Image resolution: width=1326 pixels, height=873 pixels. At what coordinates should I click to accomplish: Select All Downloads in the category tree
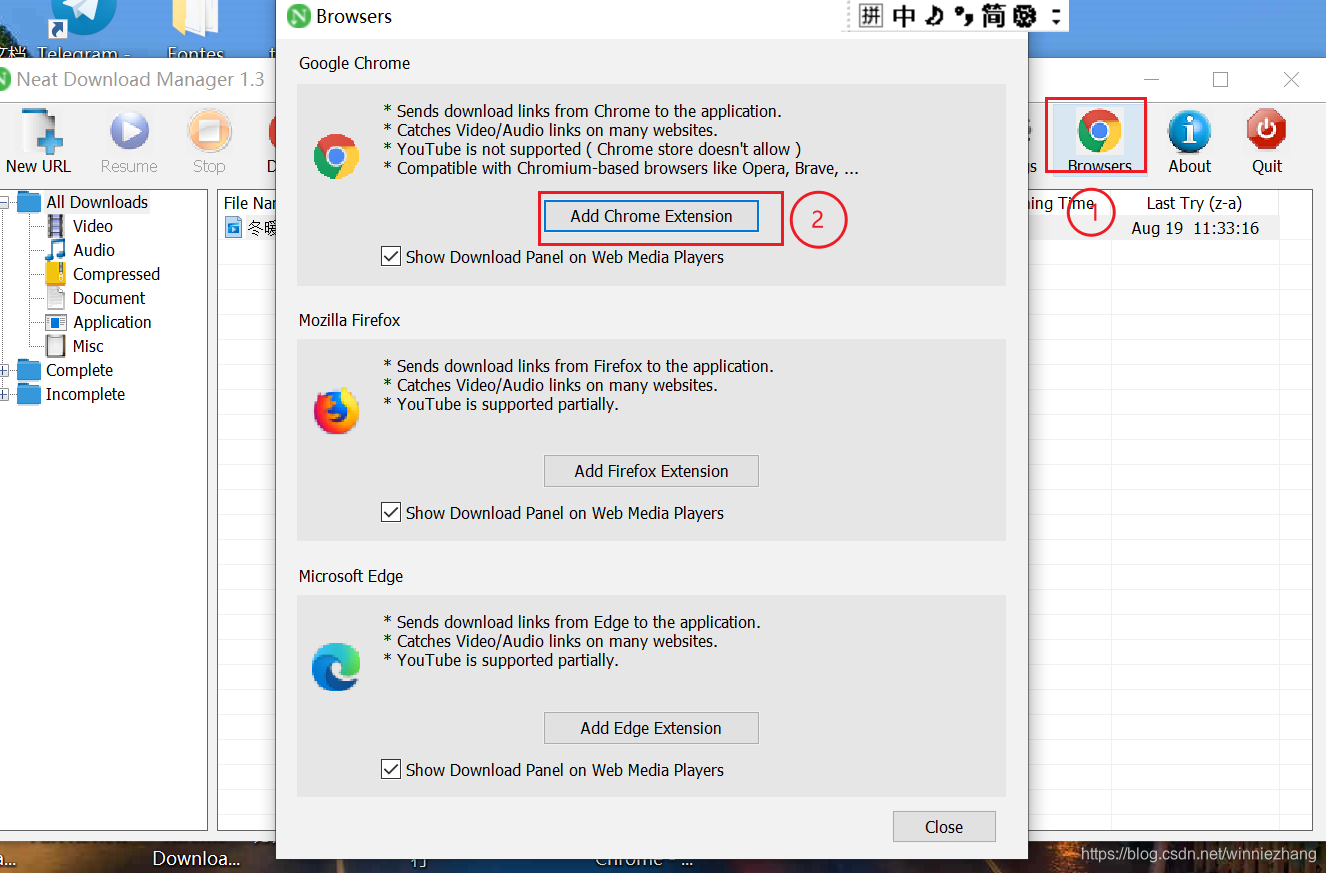[97, 202]
